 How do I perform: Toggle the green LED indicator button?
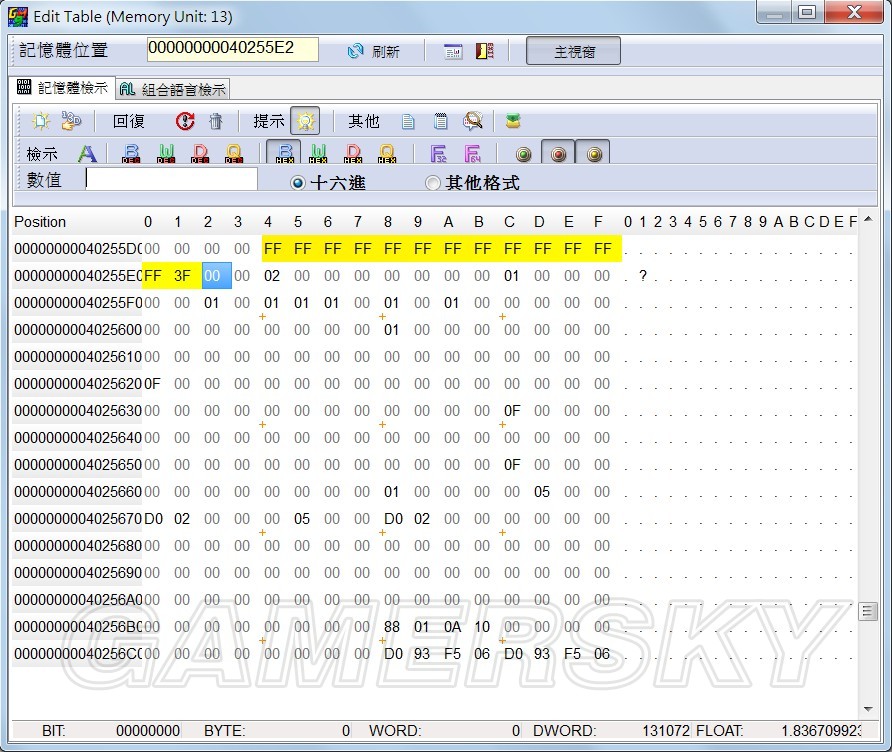tap(521, 153)
